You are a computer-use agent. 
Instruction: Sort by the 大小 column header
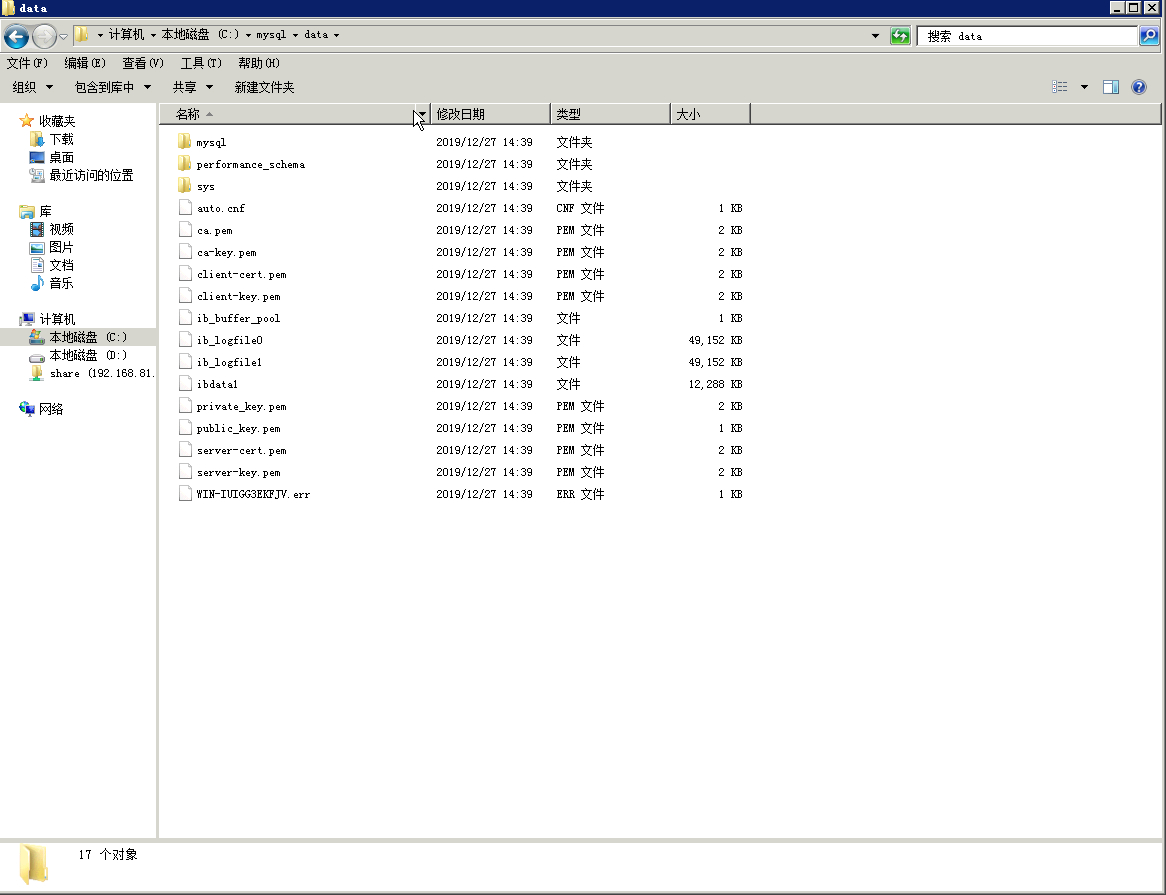tap(710, 114)
